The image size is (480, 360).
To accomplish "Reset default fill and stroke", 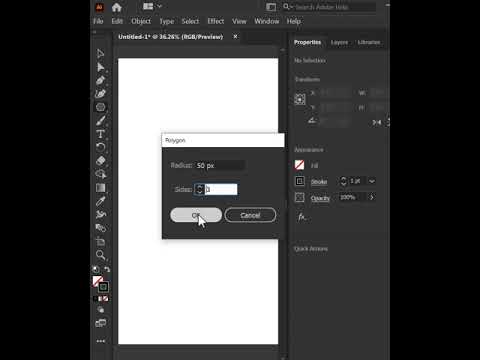I will click(x=96, y=269).
